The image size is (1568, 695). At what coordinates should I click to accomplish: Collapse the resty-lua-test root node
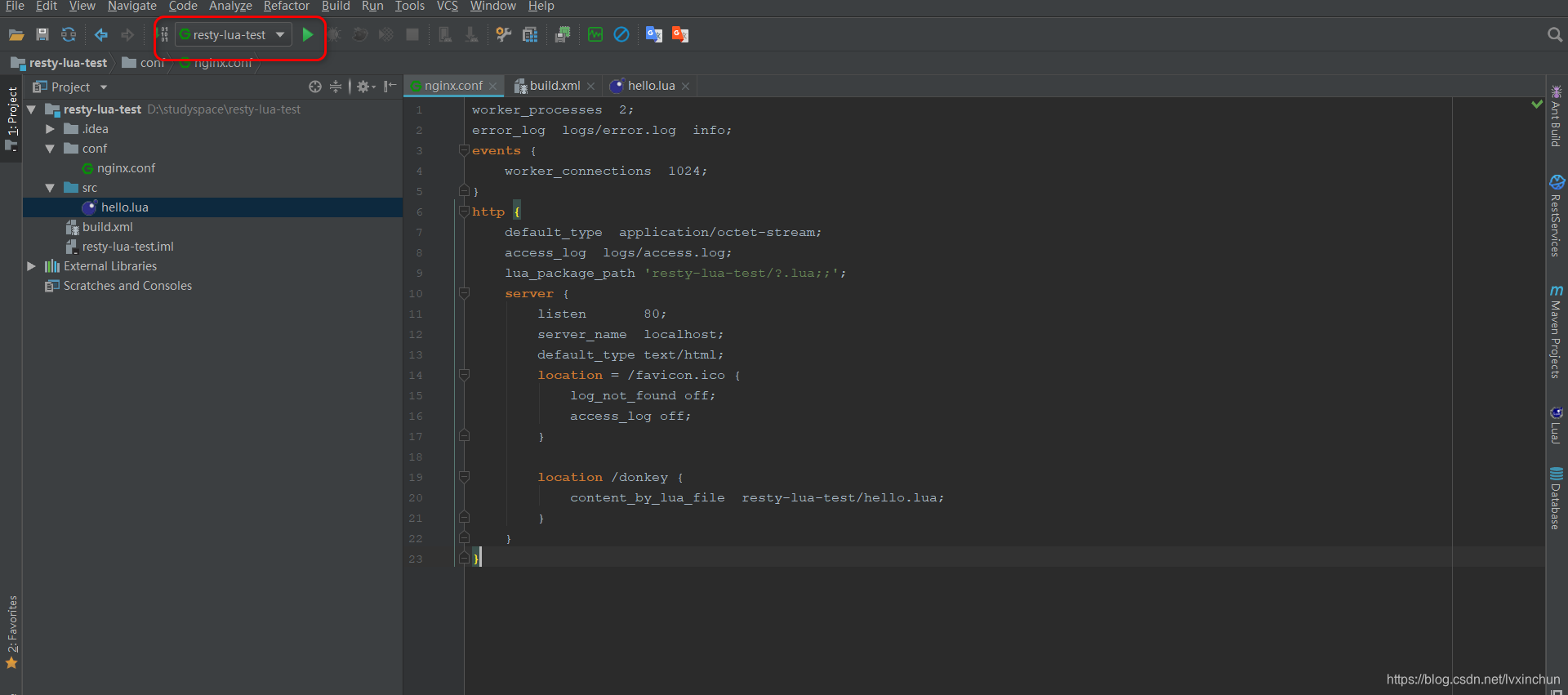(x=31, y=109)
